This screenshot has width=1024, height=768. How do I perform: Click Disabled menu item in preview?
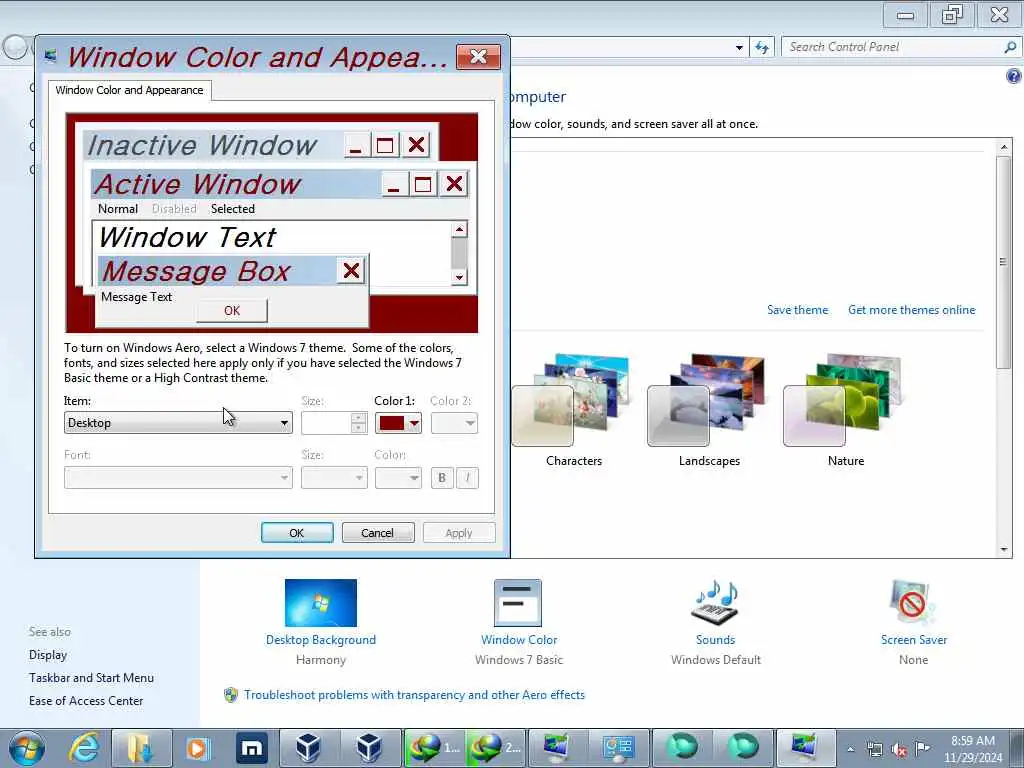coord(174,209)
